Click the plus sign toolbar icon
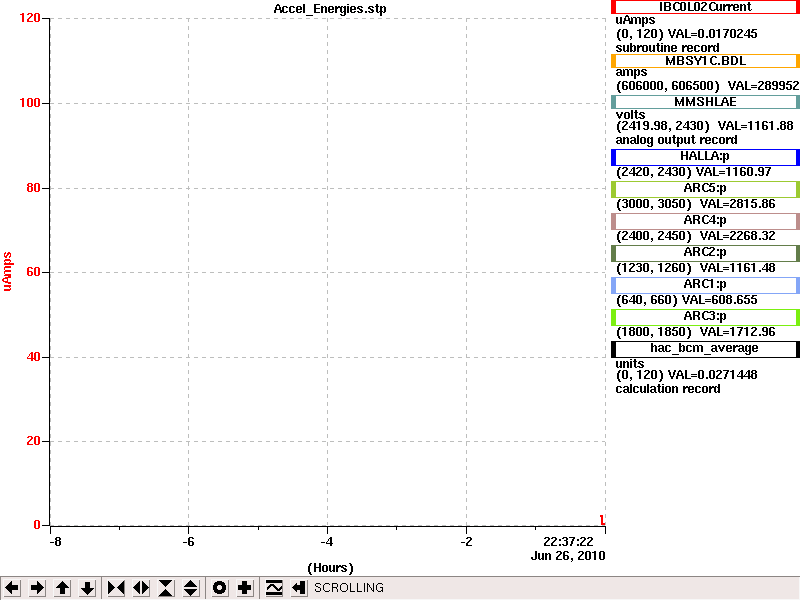Image resolution: width=800 pixels, height=600 pixels. [244, 588]
